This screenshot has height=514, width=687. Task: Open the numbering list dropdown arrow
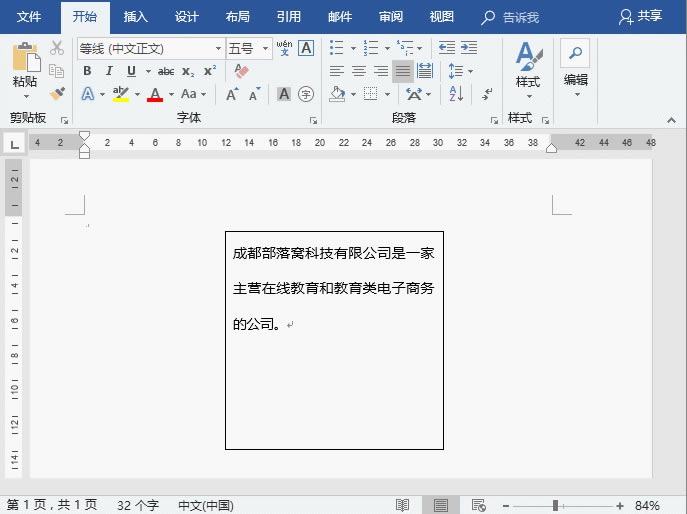pos(387,48)
